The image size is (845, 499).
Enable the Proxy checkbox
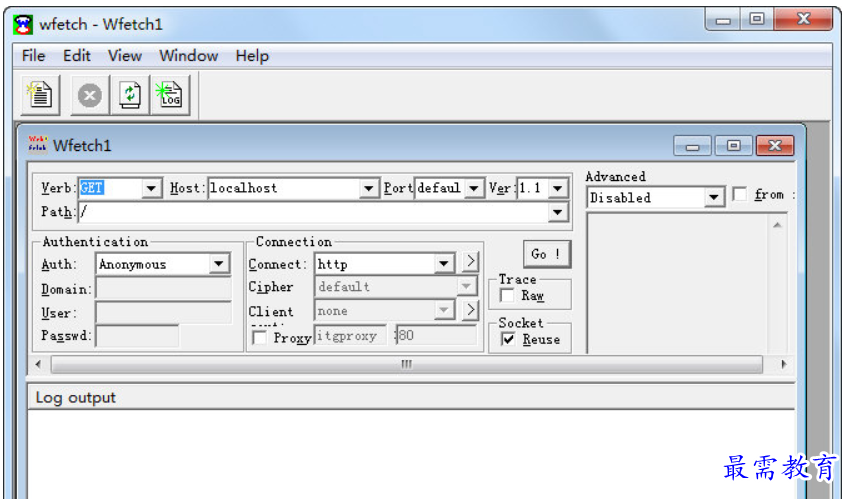(x=259, y=338)
